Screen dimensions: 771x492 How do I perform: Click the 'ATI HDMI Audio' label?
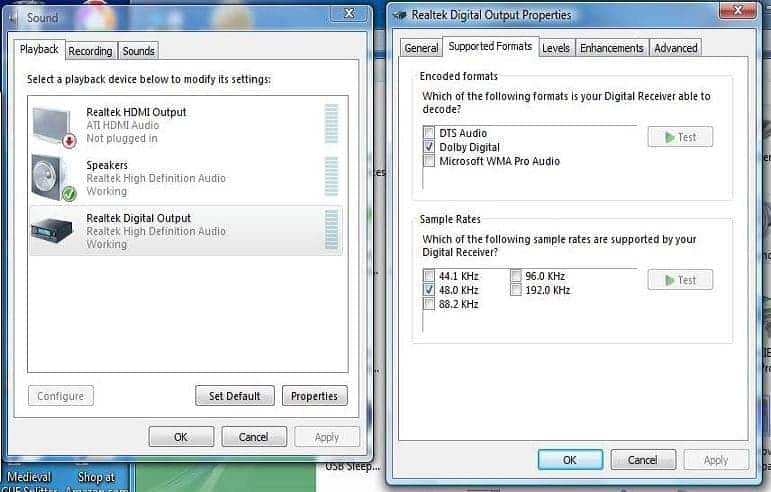pyautogui.click(x=123, y=125)
